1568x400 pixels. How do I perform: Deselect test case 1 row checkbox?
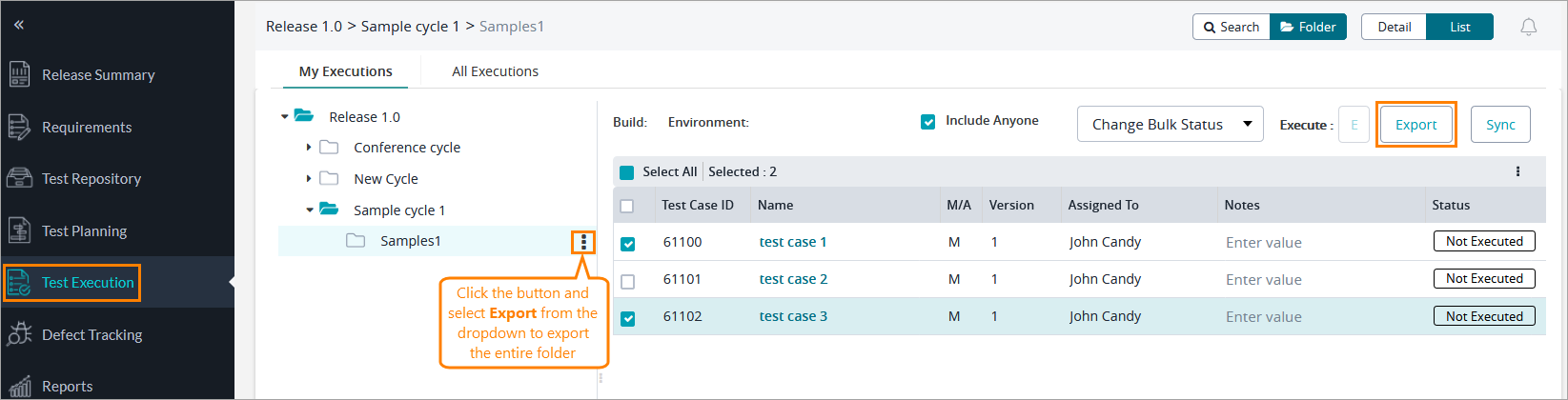627,244
